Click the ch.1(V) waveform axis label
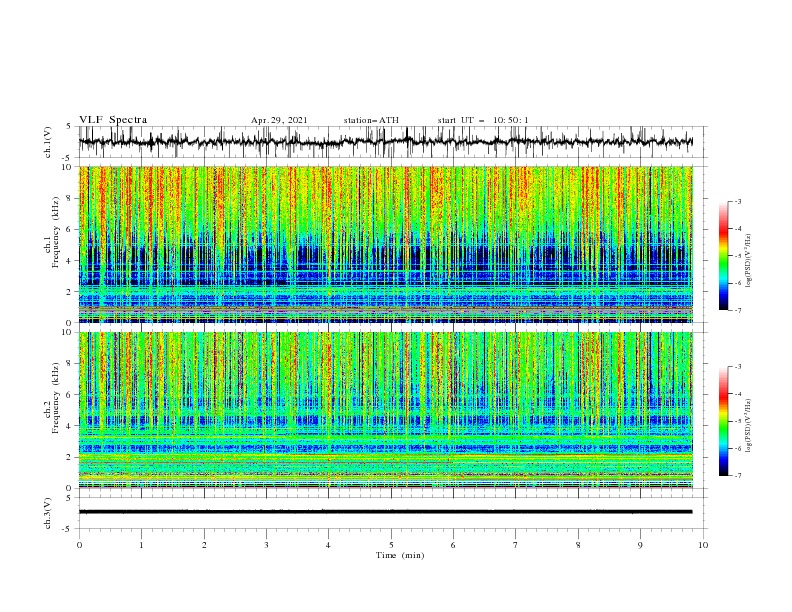This screenshot has height=612, width=792. point(47,142)
